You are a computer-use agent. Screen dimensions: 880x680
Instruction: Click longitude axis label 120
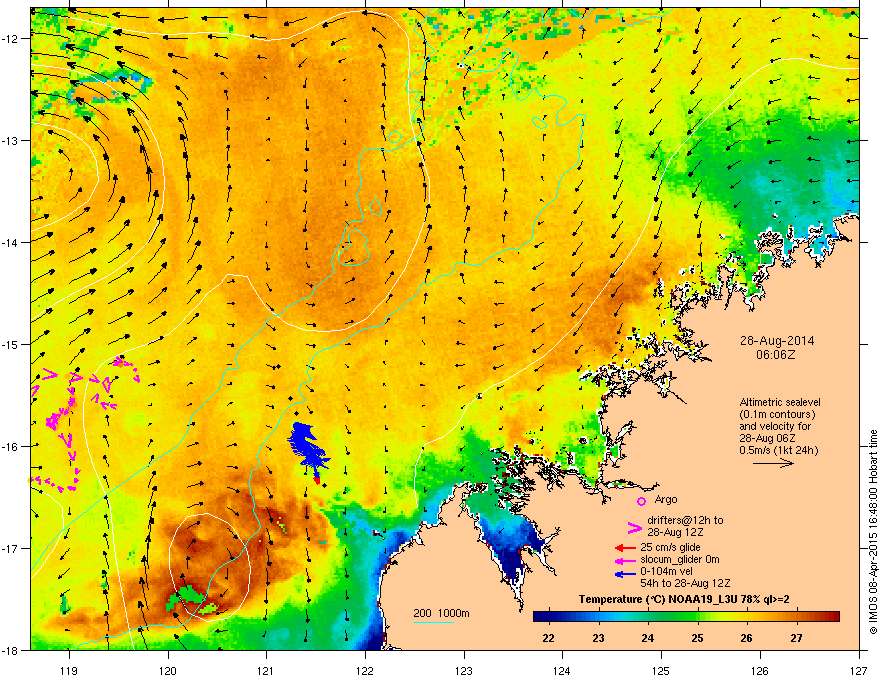pyautogui.click(x=168, y=670)
